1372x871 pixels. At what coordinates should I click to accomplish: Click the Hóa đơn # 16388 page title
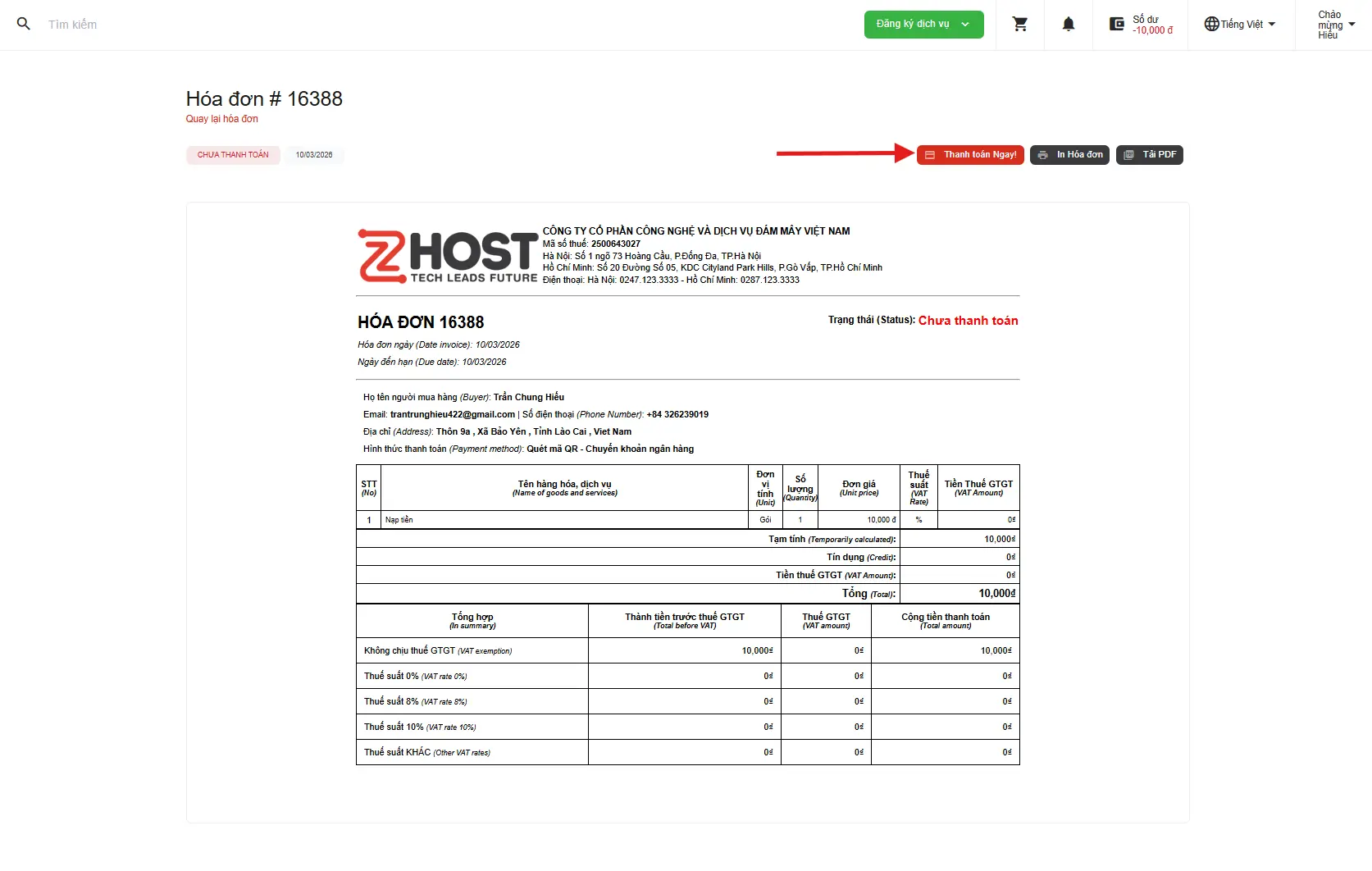click(264, 98)
